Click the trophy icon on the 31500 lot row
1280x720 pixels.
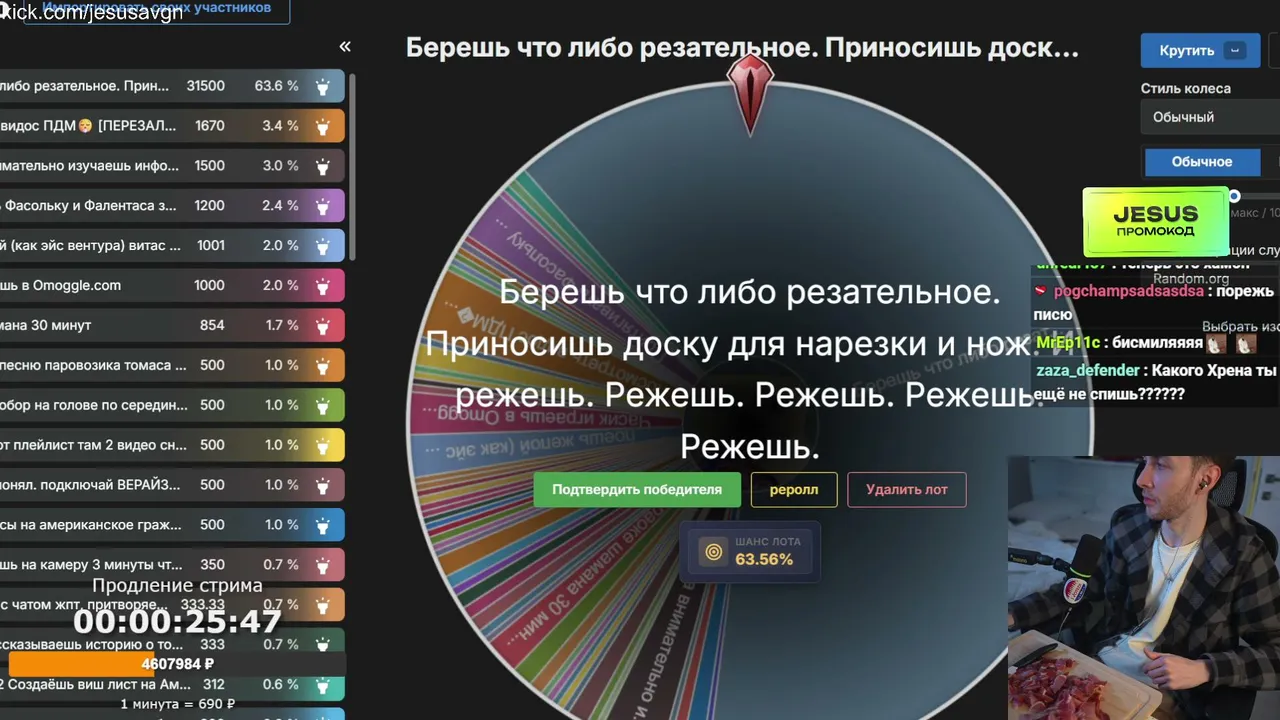click(x=323, y=86)
